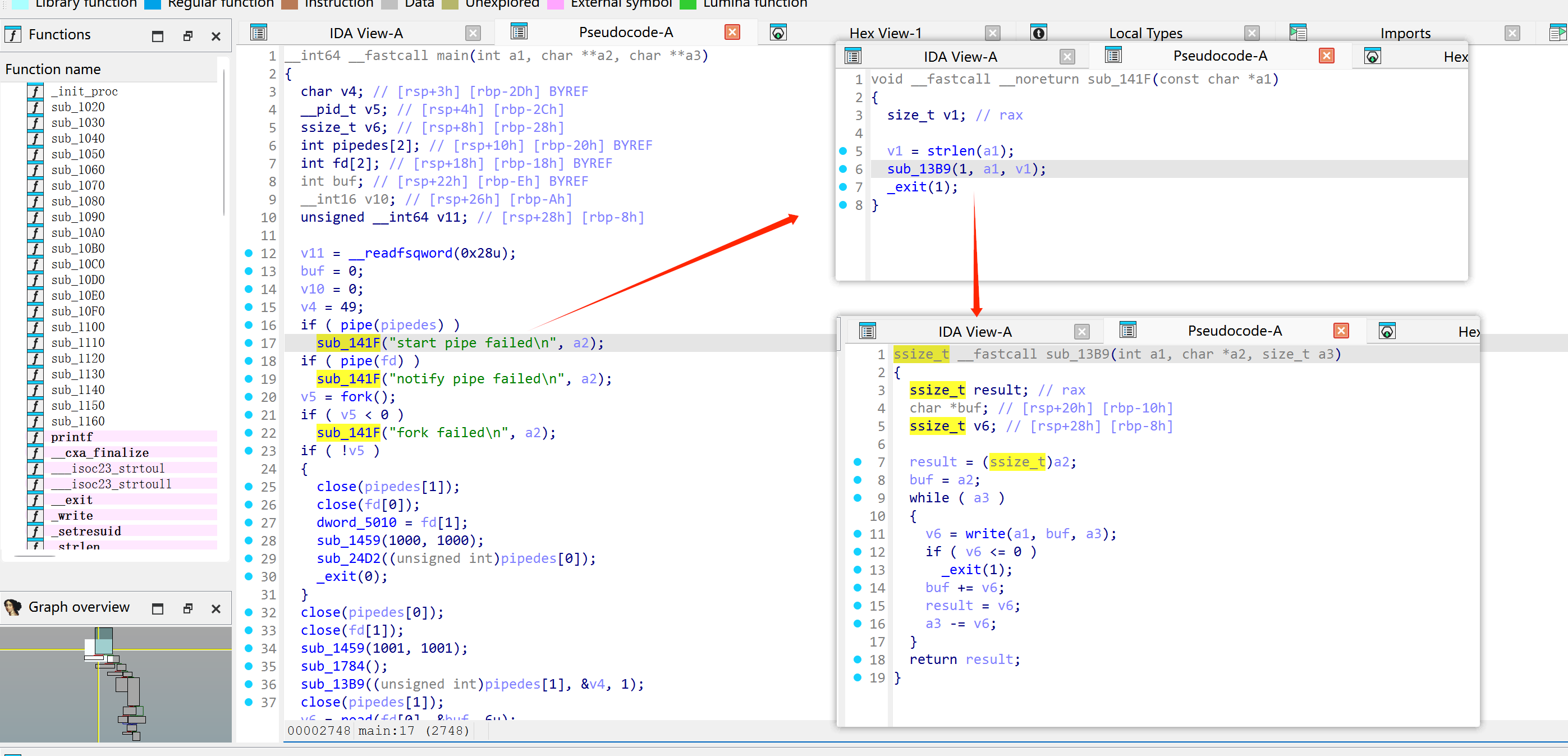Screen dimensions: 1568x756
Task: Close the Graph overview panel
Action: (x=216, y=609)
